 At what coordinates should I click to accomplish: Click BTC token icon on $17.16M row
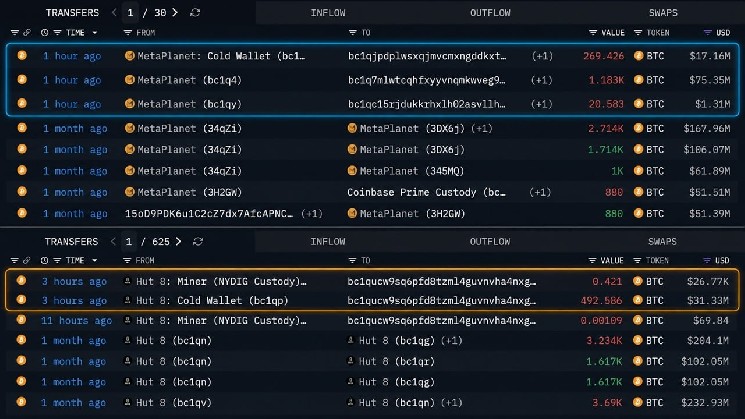pos(639,56)
